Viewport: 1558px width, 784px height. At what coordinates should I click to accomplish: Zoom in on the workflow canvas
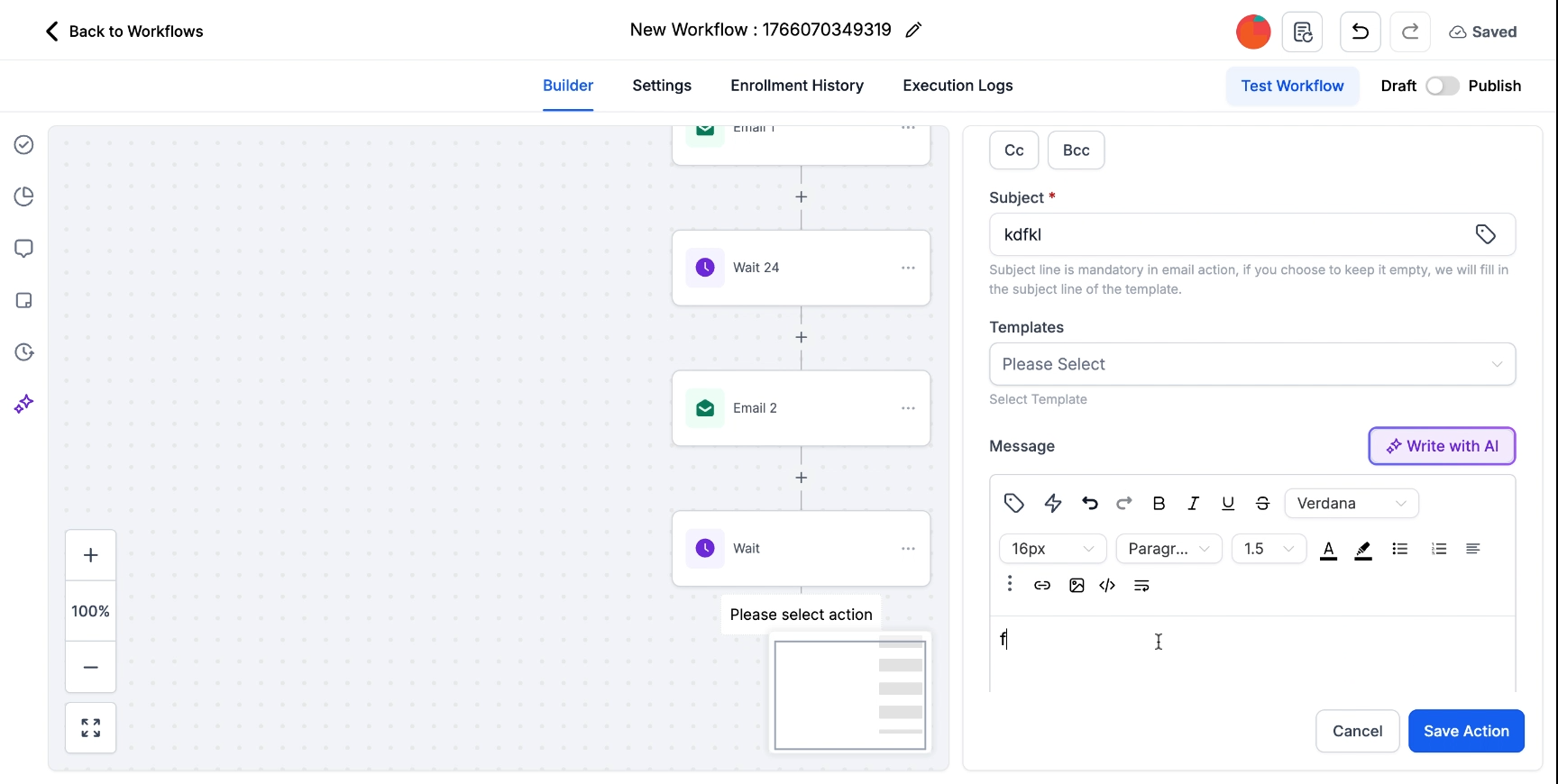(x=91, y=555)
